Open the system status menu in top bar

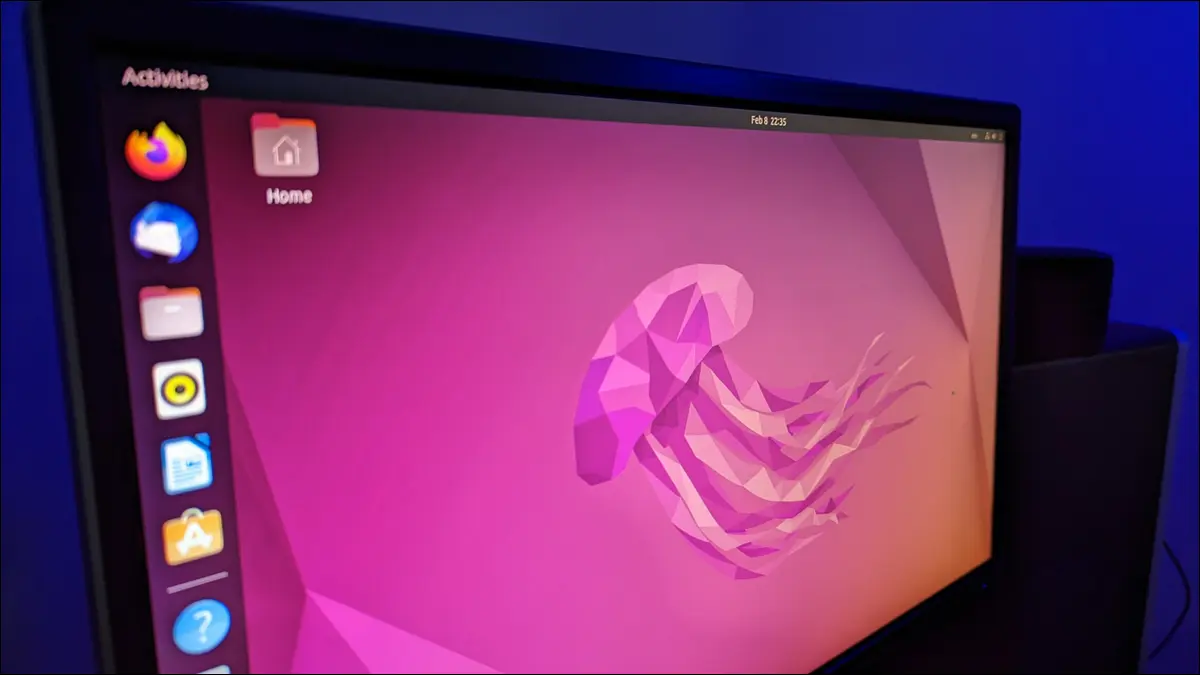985,135
